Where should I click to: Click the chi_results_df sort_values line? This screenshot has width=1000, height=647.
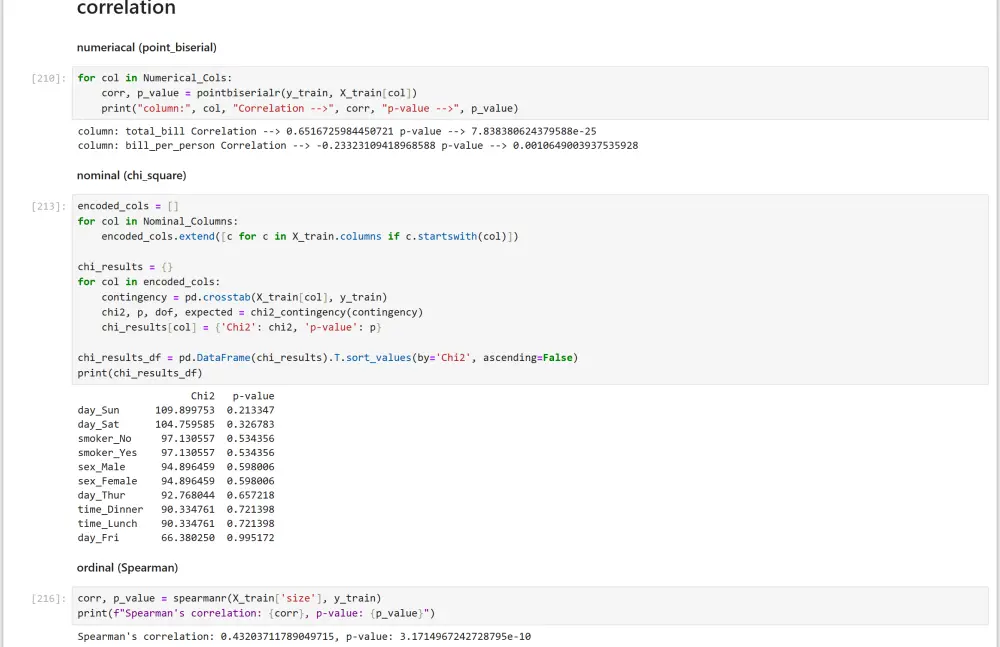click(x=328, y=358)
